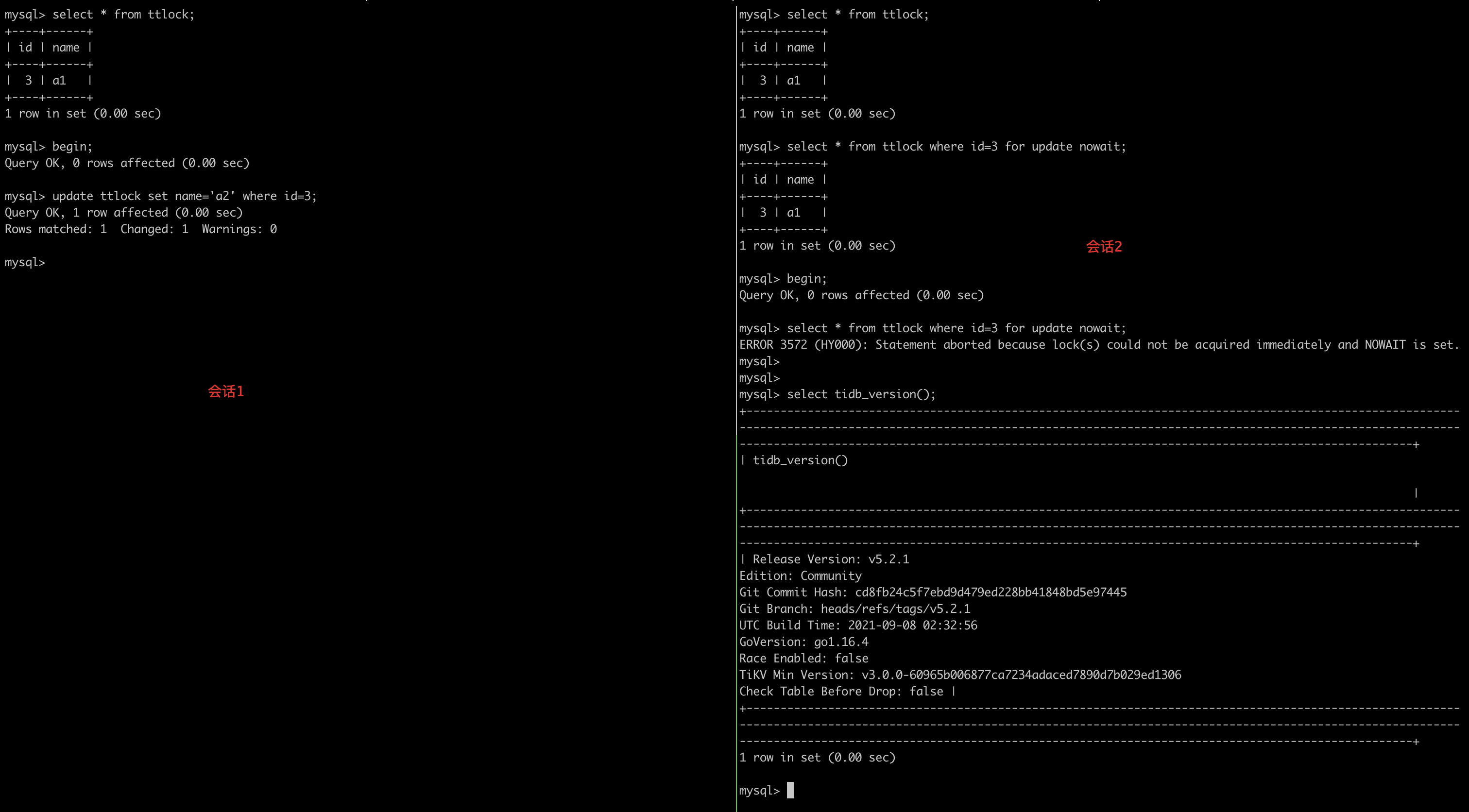Click the cursor block at right prompt
1469x812 pixels.
790,790
